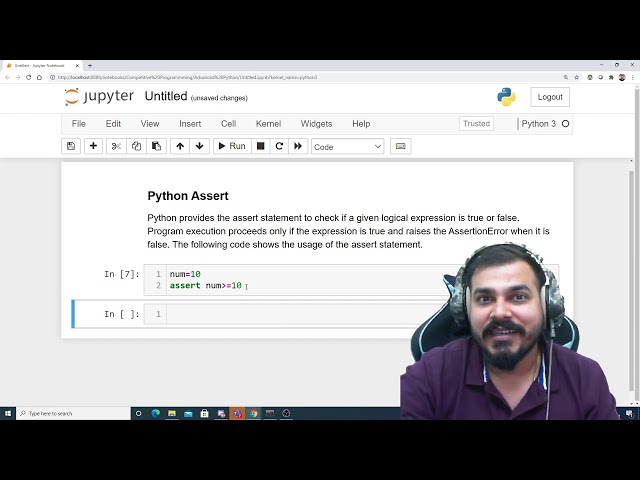
Task: Open the Chrome profile avatar
Action: coord(622,77)
